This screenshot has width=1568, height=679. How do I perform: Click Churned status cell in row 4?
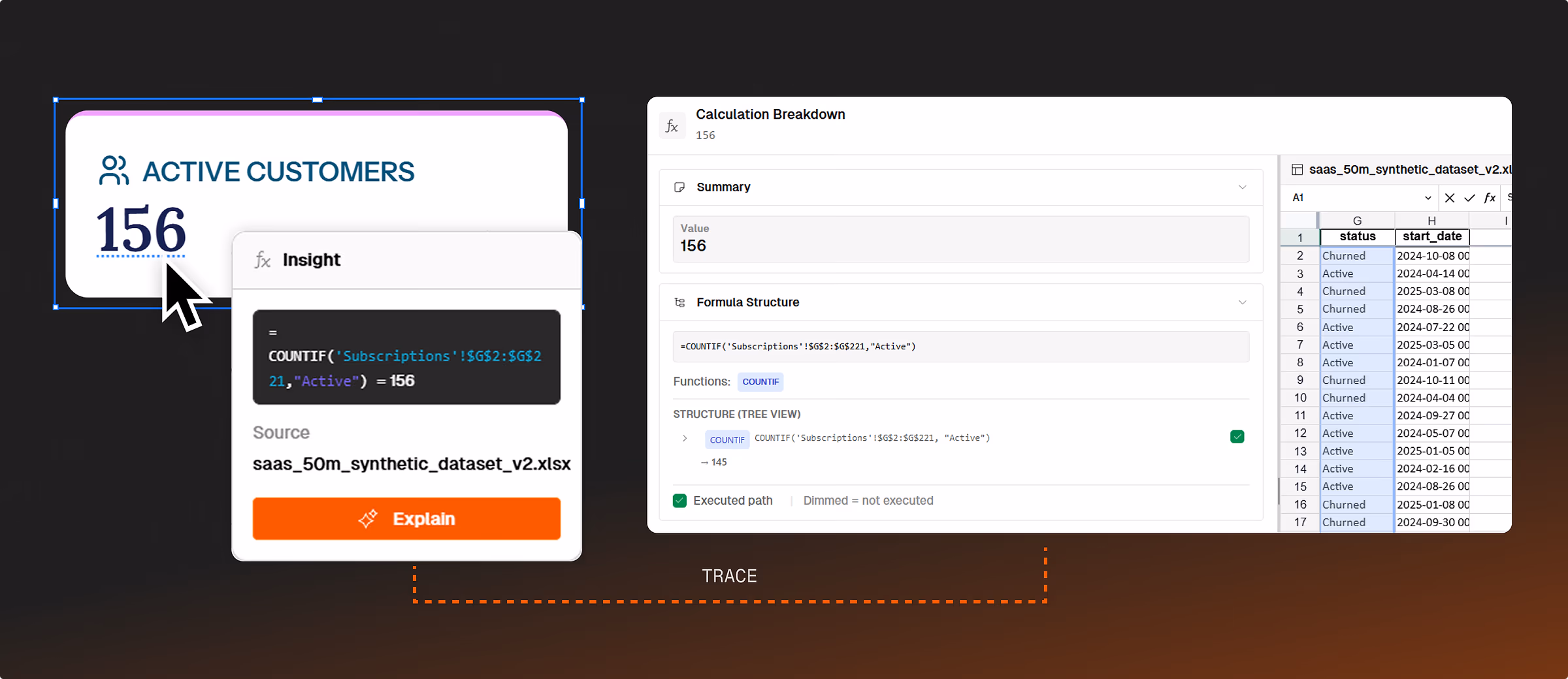pyautogui.click(x=1357, y=291)
